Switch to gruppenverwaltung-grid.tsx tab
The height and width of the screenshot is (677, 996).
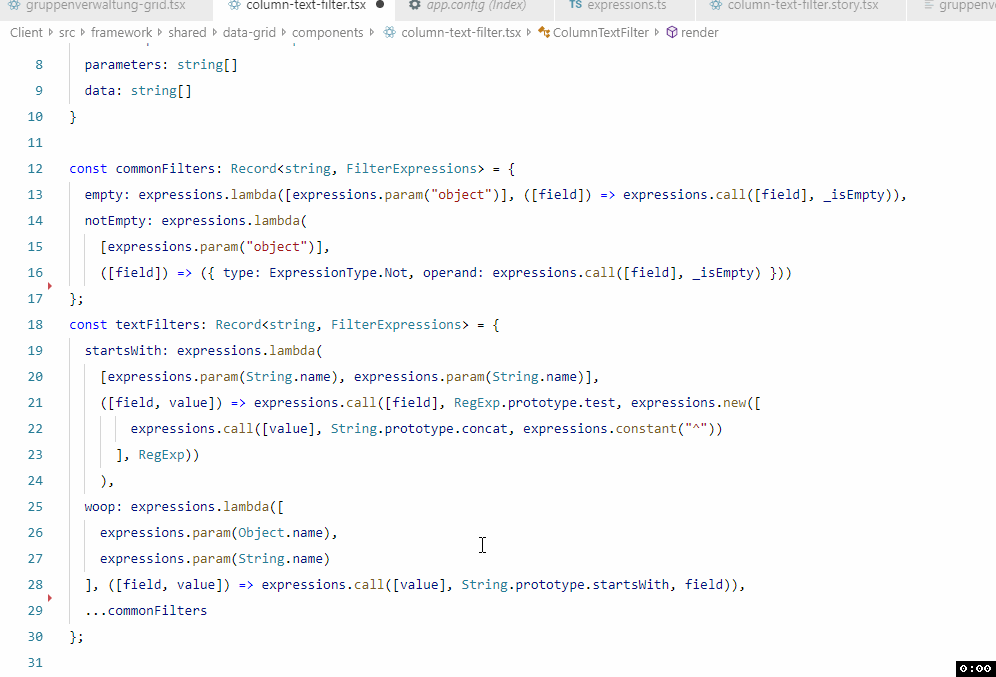[x=105, y=6]
